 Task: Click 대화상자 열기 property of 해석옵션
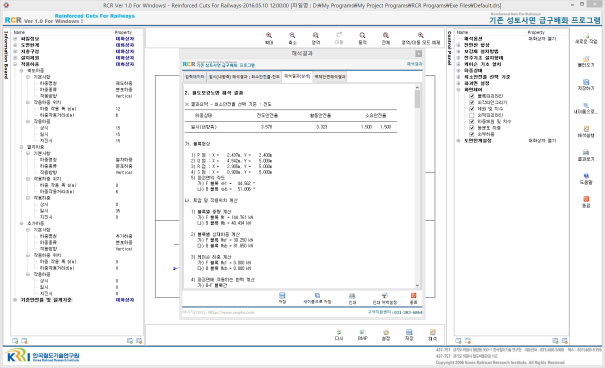(542, 39)
